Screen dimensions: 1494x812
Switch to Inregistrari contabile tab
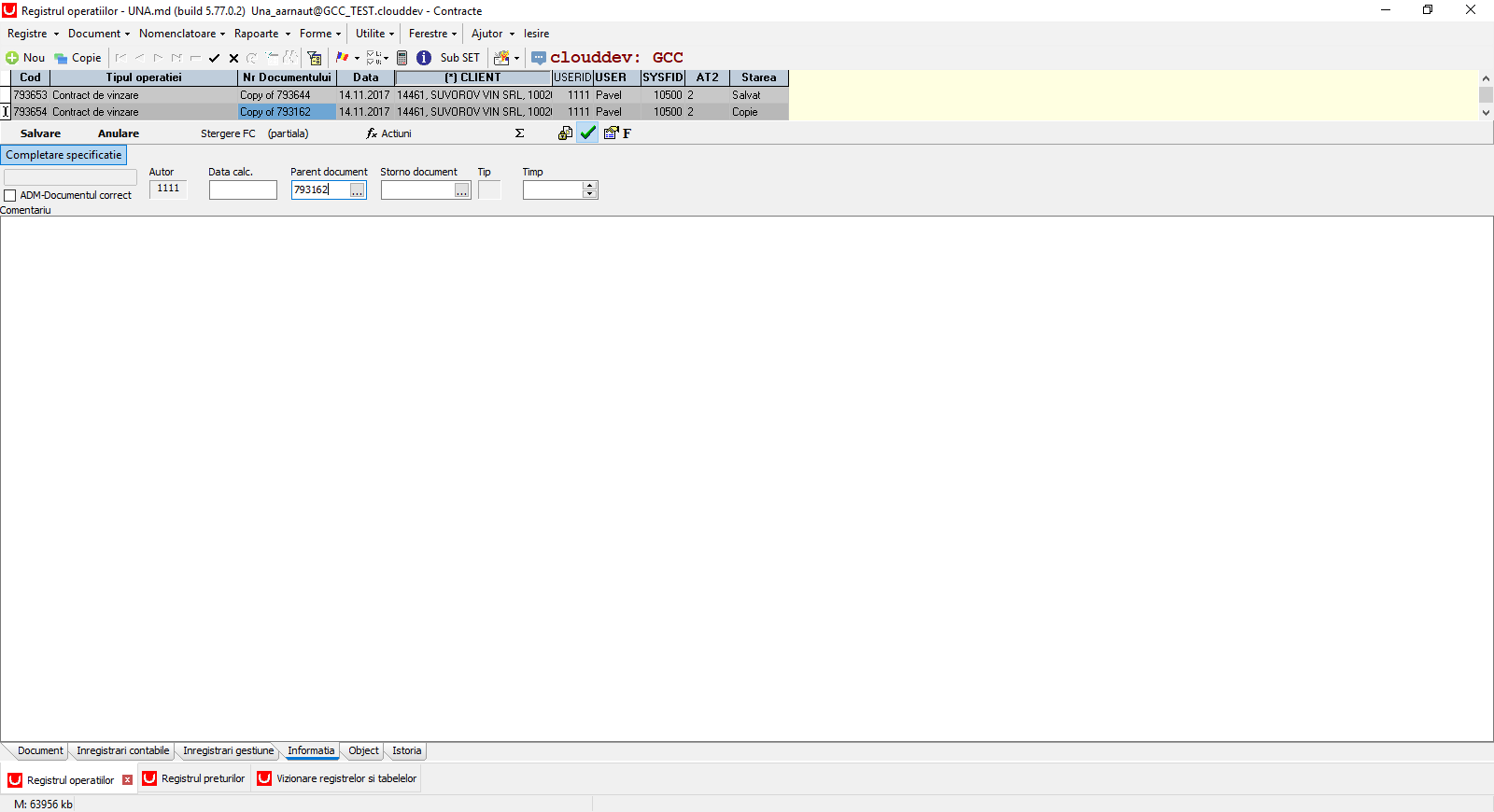coord(122,750)
